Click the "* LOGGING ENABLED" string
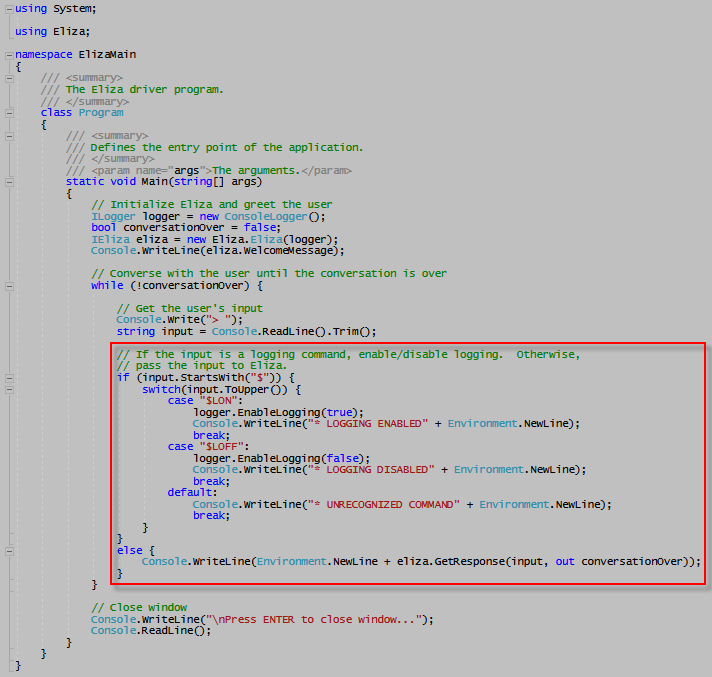The width and height of the screenshot is (712, 677). click(368, 424)
